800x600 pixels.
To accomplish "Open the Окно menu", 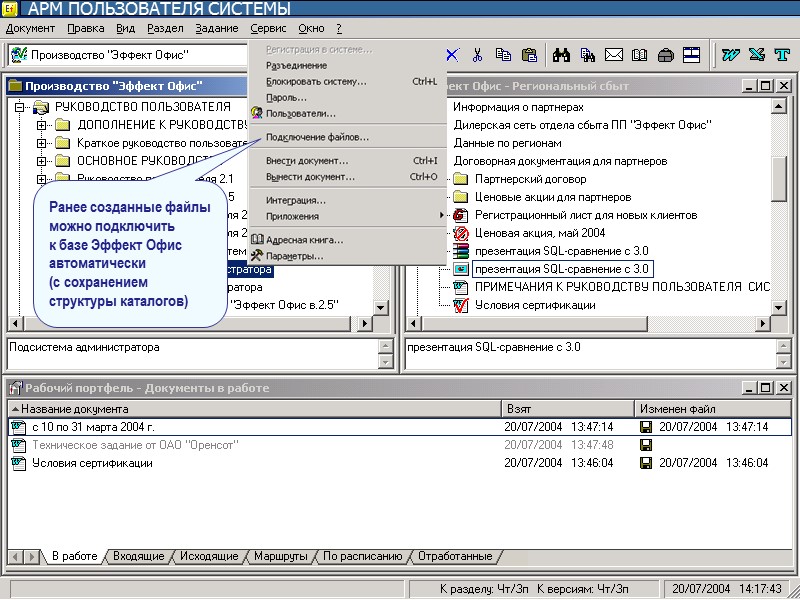I will pos(311,29).
